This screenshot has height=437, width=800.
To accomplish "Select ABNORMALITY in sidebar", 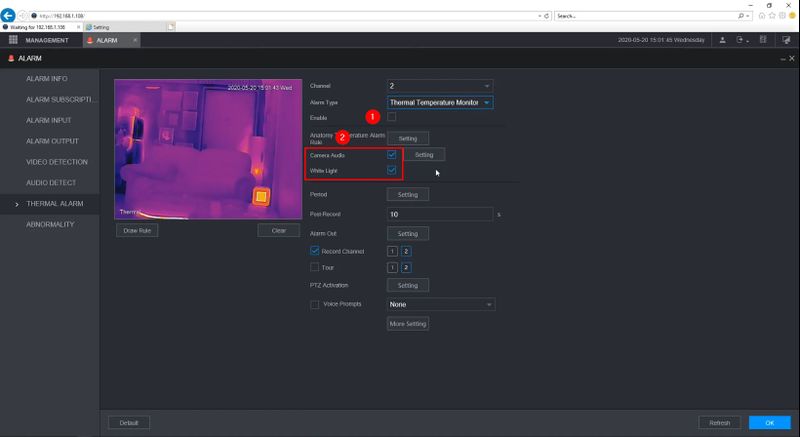I will coord(50,224).
